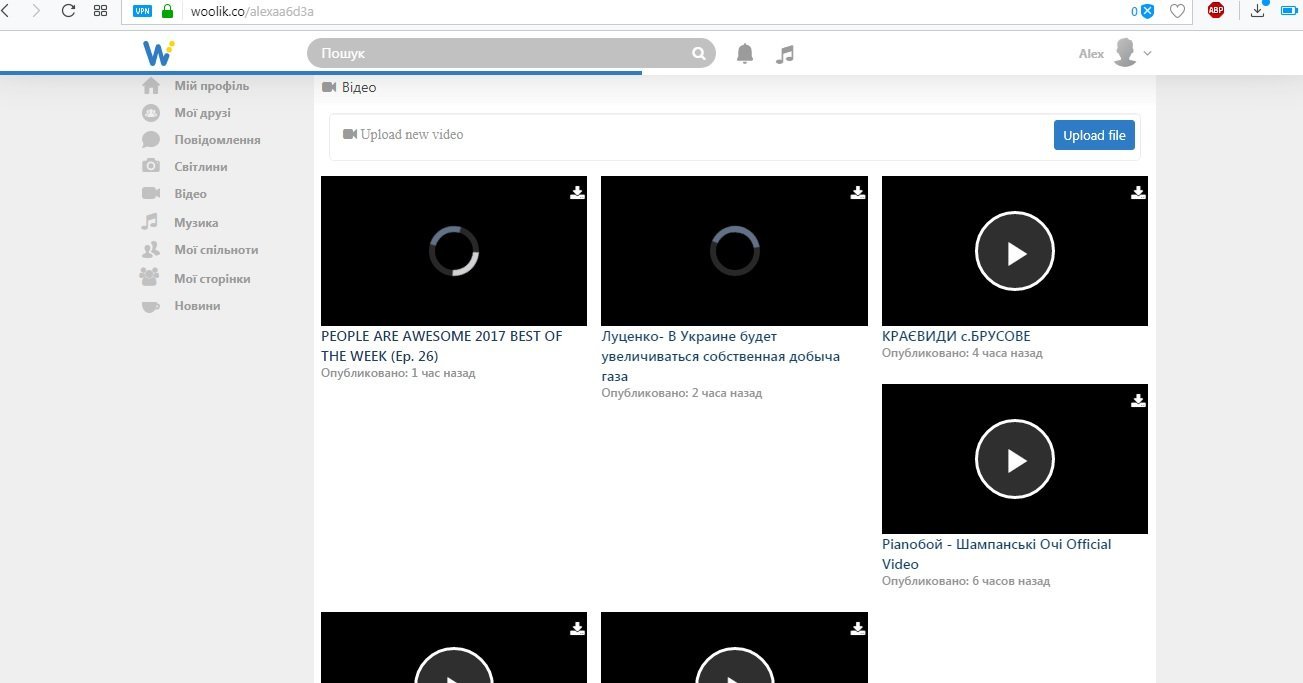Toggle the ABP adblock extension icon

[x=1216, y=11]
